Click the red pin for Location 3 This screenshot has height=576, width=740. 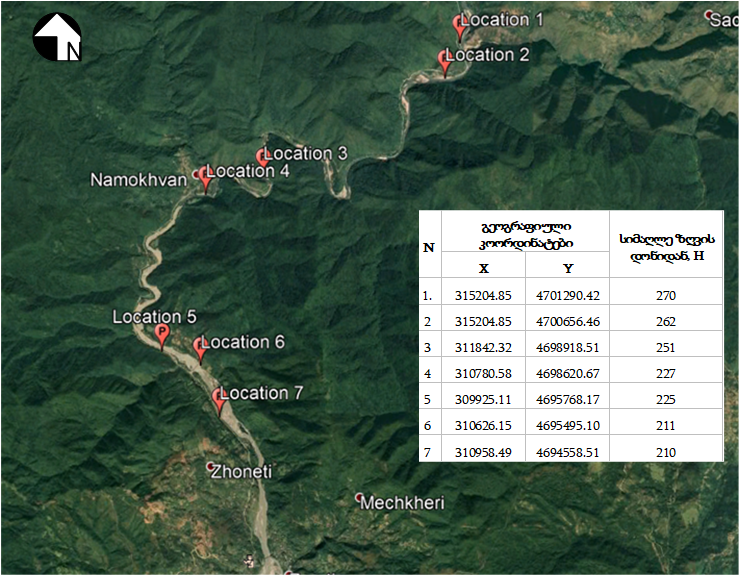click(264, 157)
